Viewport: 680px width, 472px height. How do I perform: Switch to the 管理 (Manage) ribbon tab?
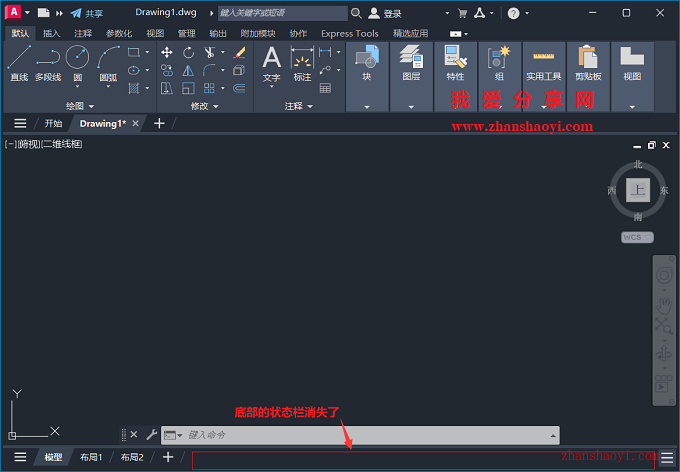click(x=186, y=33)
